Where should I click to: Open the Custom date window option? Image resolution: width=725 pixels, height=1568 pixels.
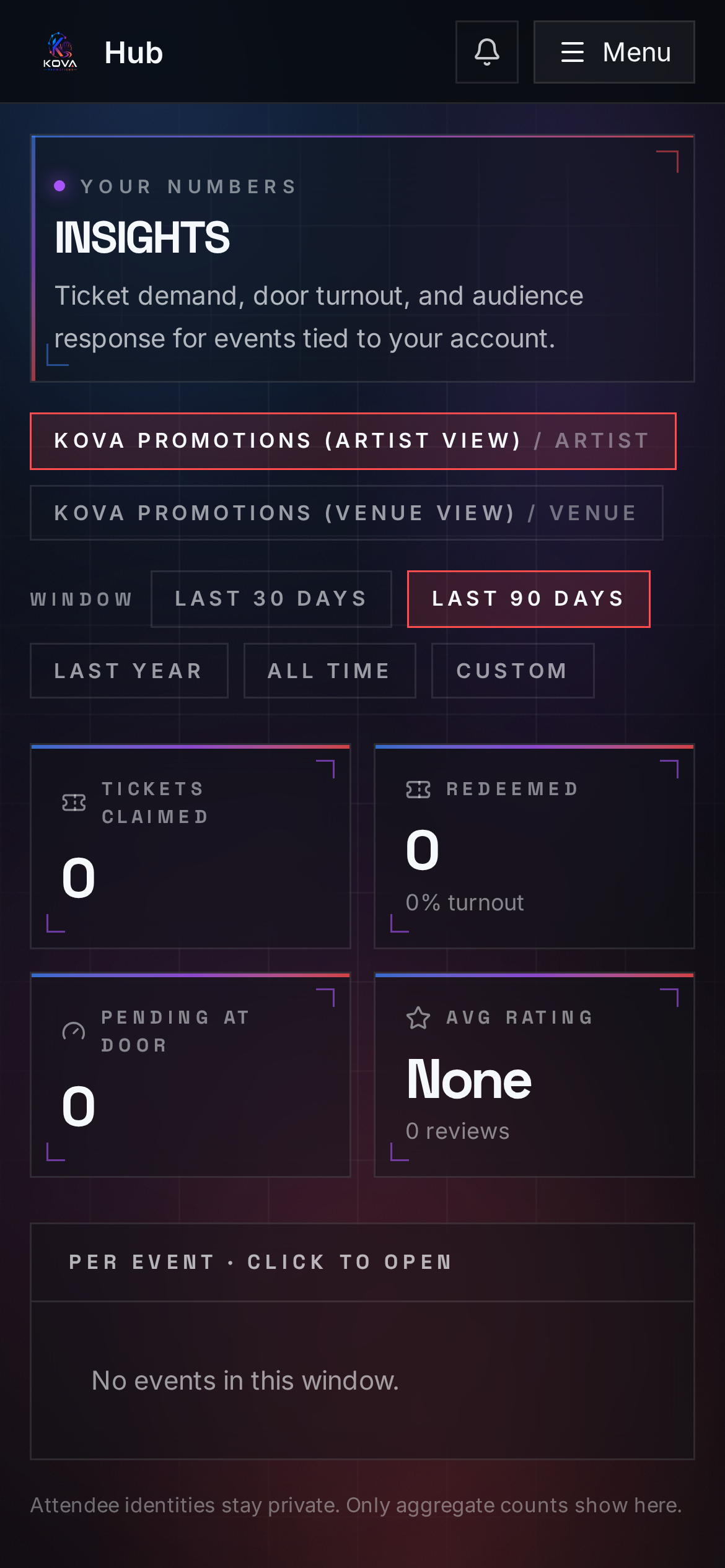(513, 671)
